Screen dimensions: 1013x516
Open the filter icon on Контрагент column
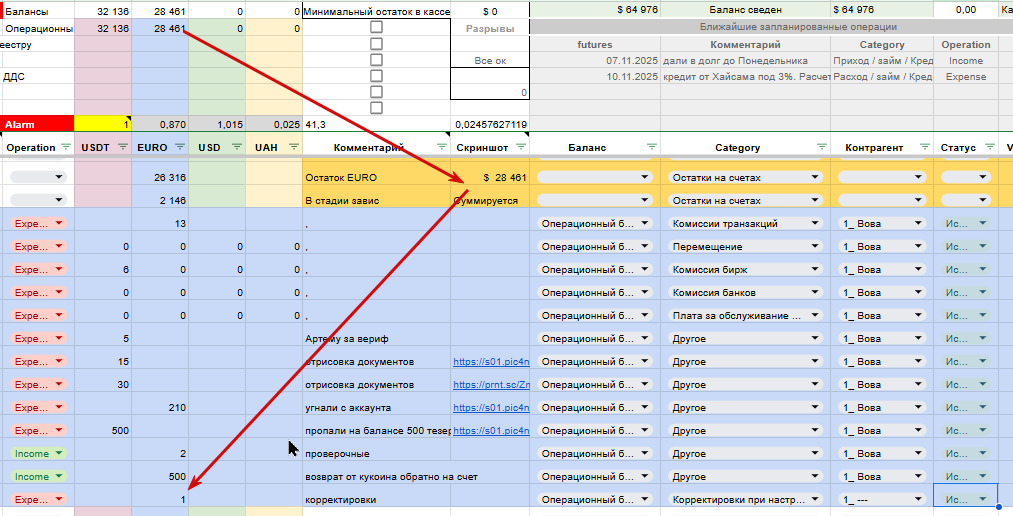(925, 147)
